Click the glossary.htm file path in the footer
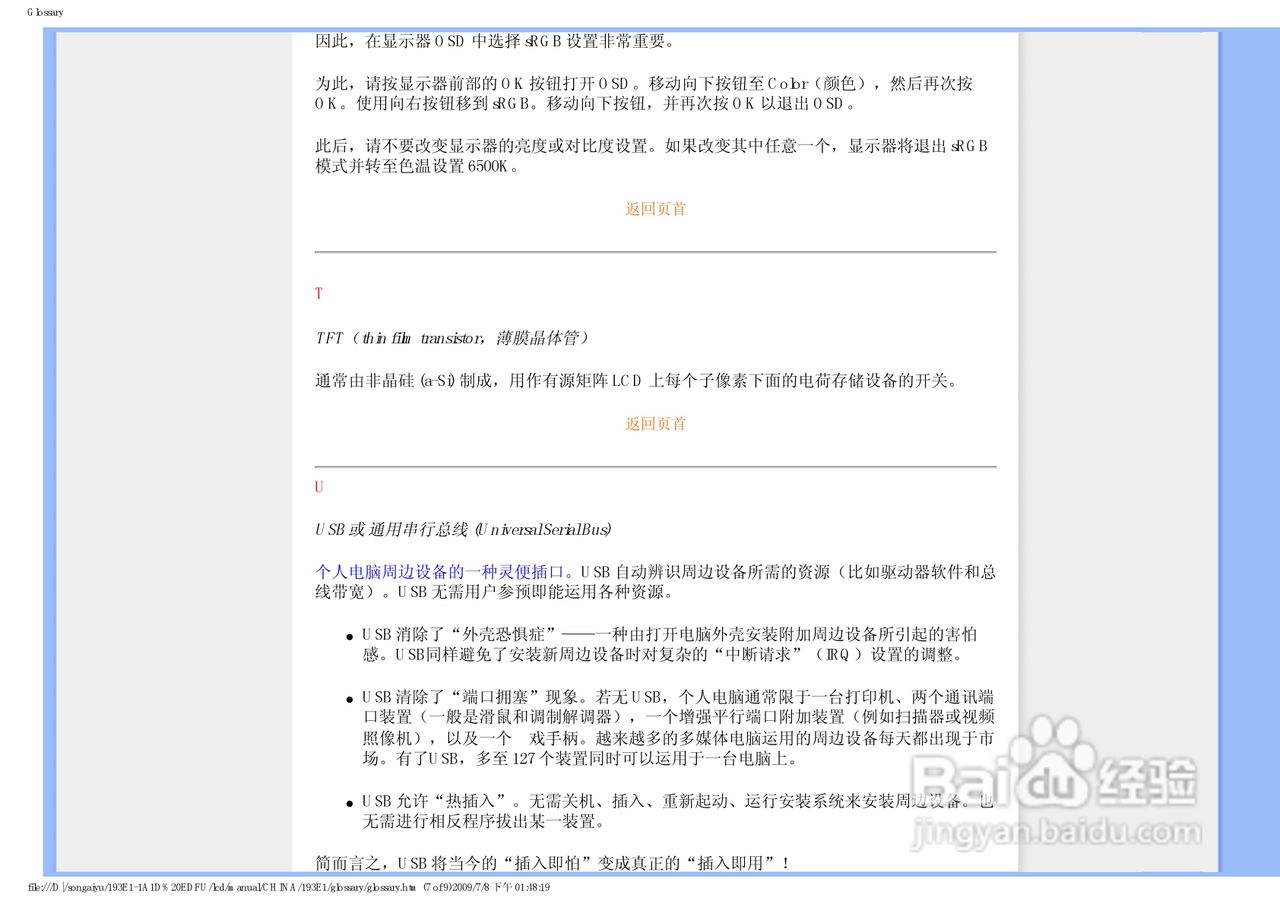The height and width of the screenshot is (904, 1280). (289, 887)
